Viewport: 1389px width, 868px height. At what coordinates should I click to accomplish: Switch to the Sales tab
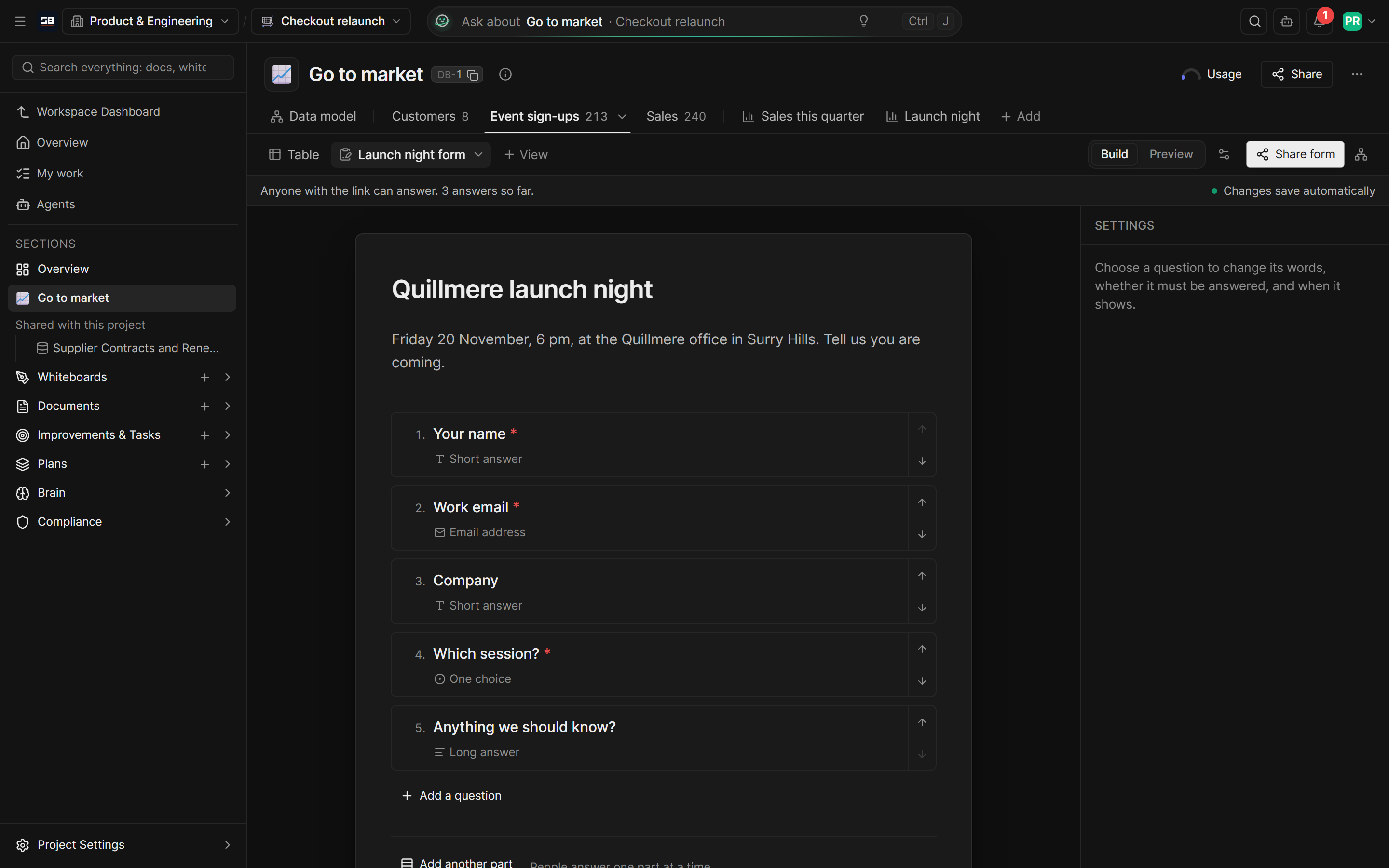coord(676,117)
